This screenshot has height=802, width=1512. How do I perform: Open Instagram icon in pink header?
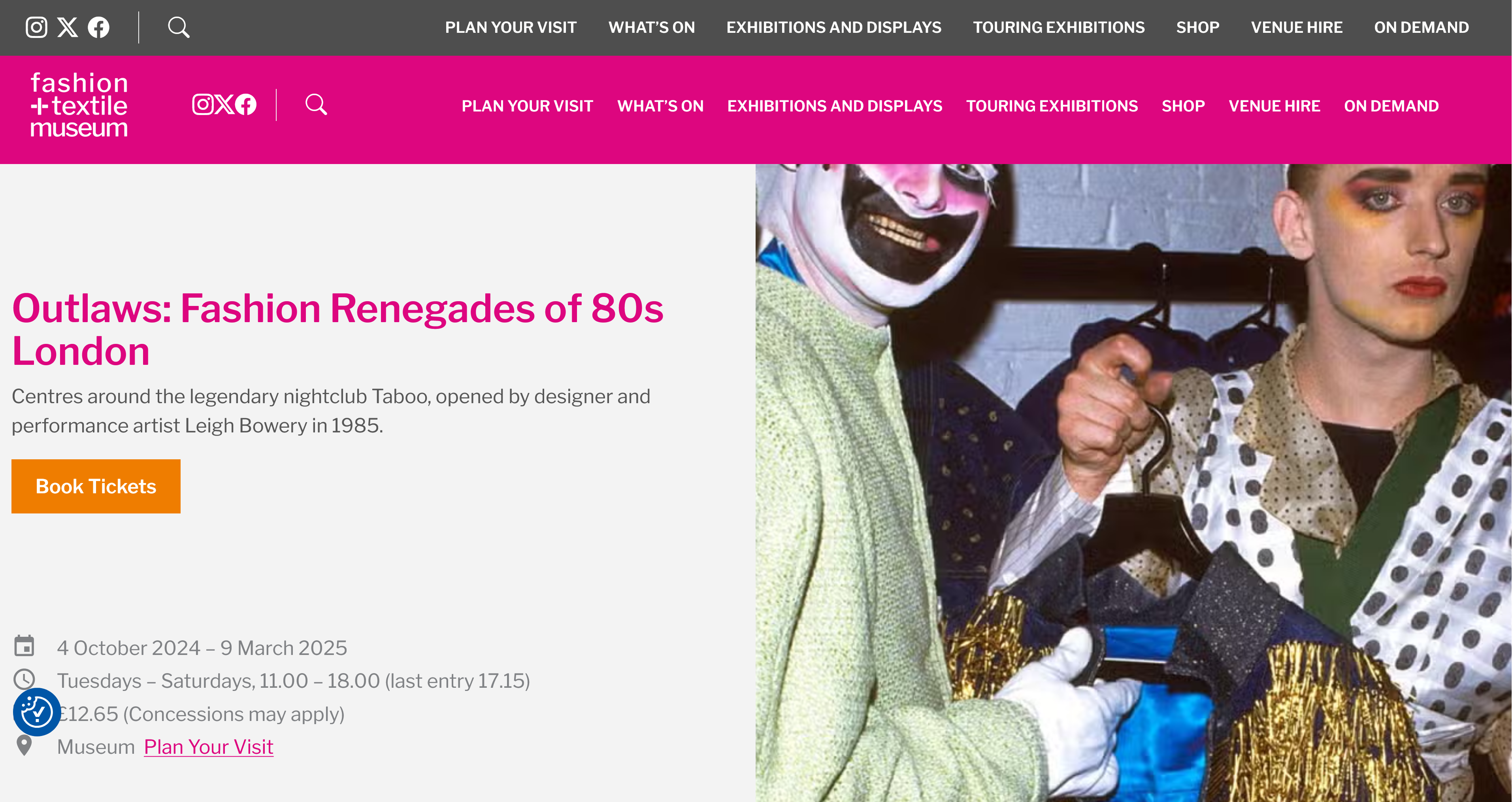203,104
